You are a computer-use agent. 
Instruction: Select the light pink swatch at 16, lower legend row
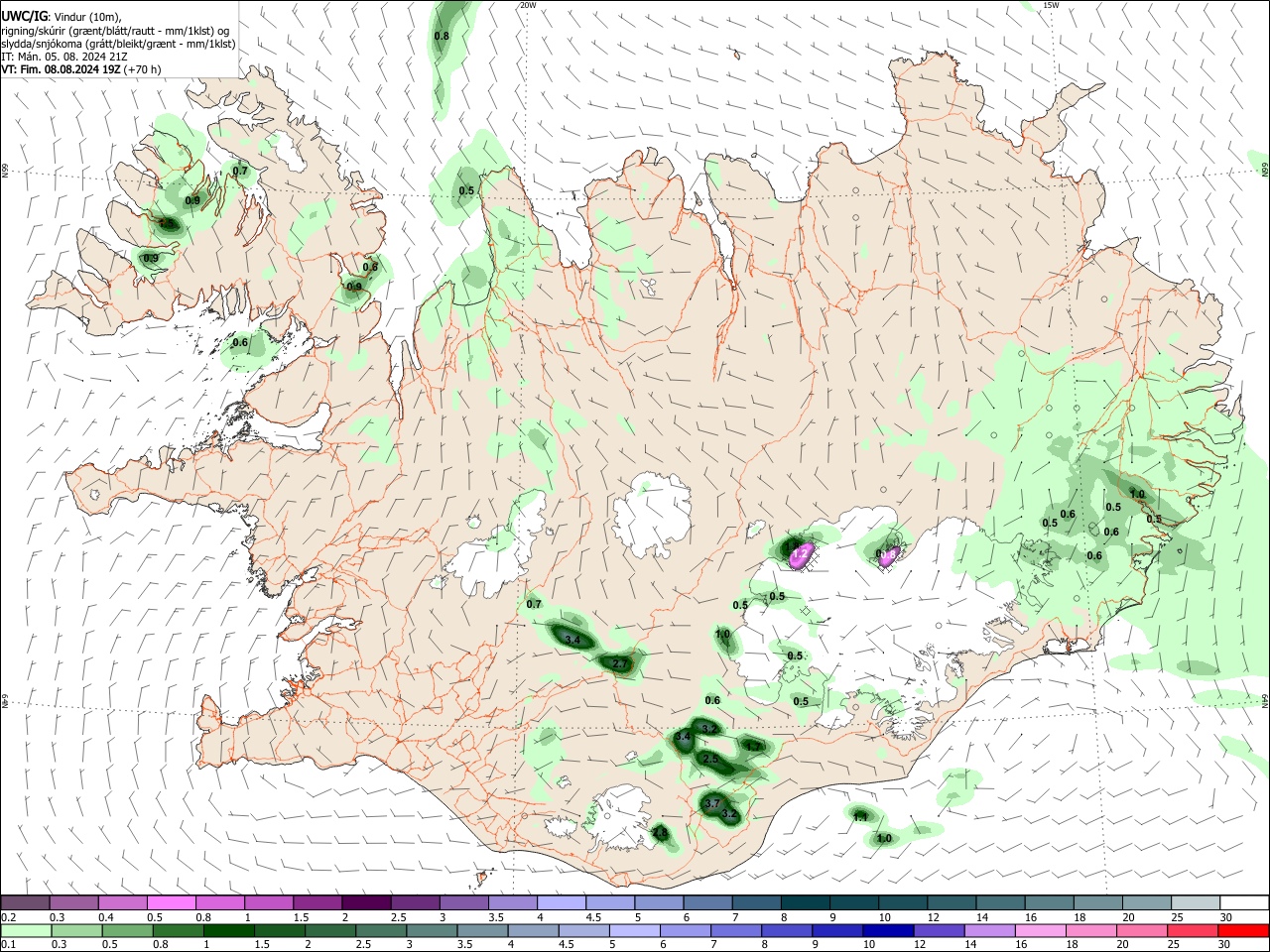click(1040, 930)
